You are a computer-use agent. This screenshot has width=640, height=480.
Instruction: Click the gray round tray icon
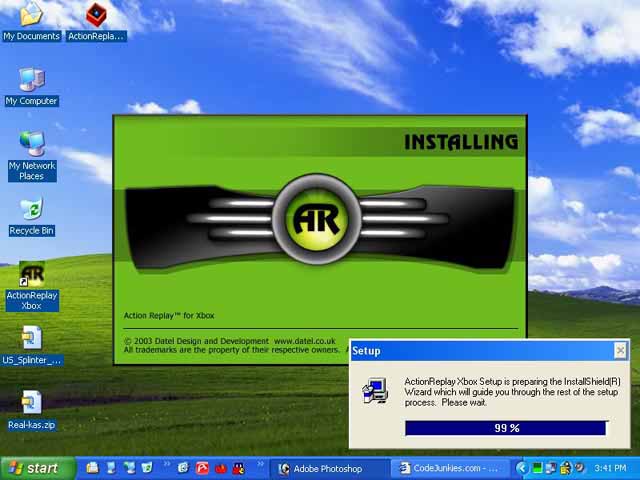[x=579, y=468]
